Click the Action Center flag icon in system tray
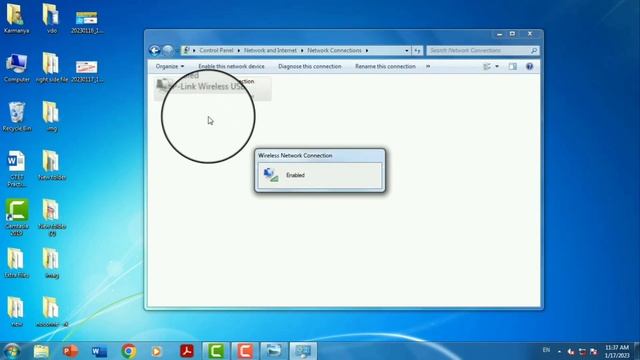This screenshot has height=360, width=640. (594, 351)
